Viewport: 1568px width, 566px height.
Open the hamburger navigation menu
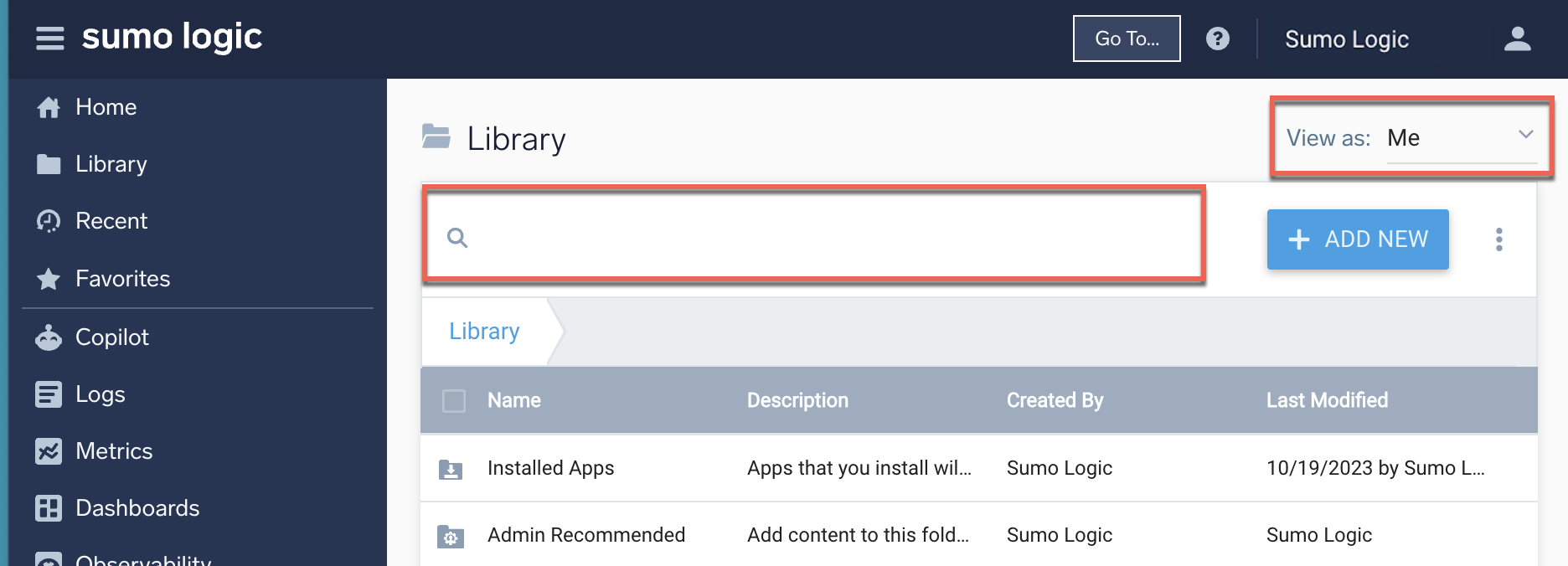(x=50, y=39)
